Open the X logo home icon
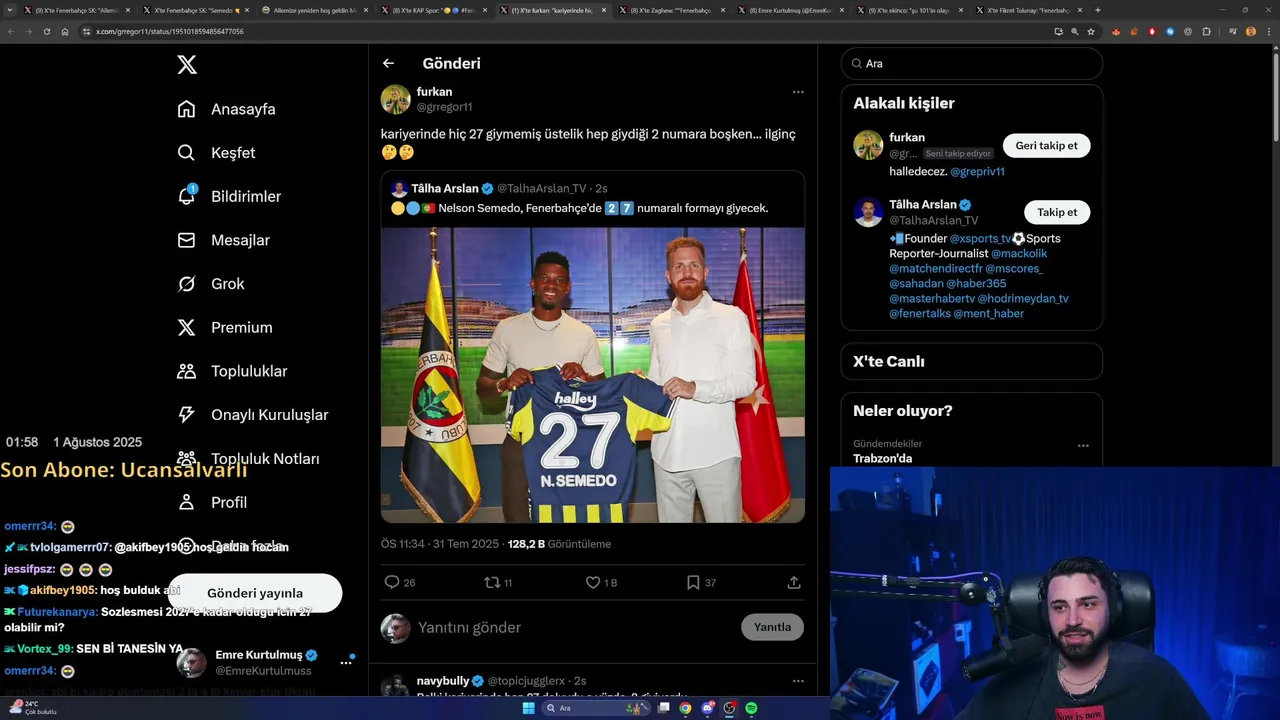 coord(187,65)
